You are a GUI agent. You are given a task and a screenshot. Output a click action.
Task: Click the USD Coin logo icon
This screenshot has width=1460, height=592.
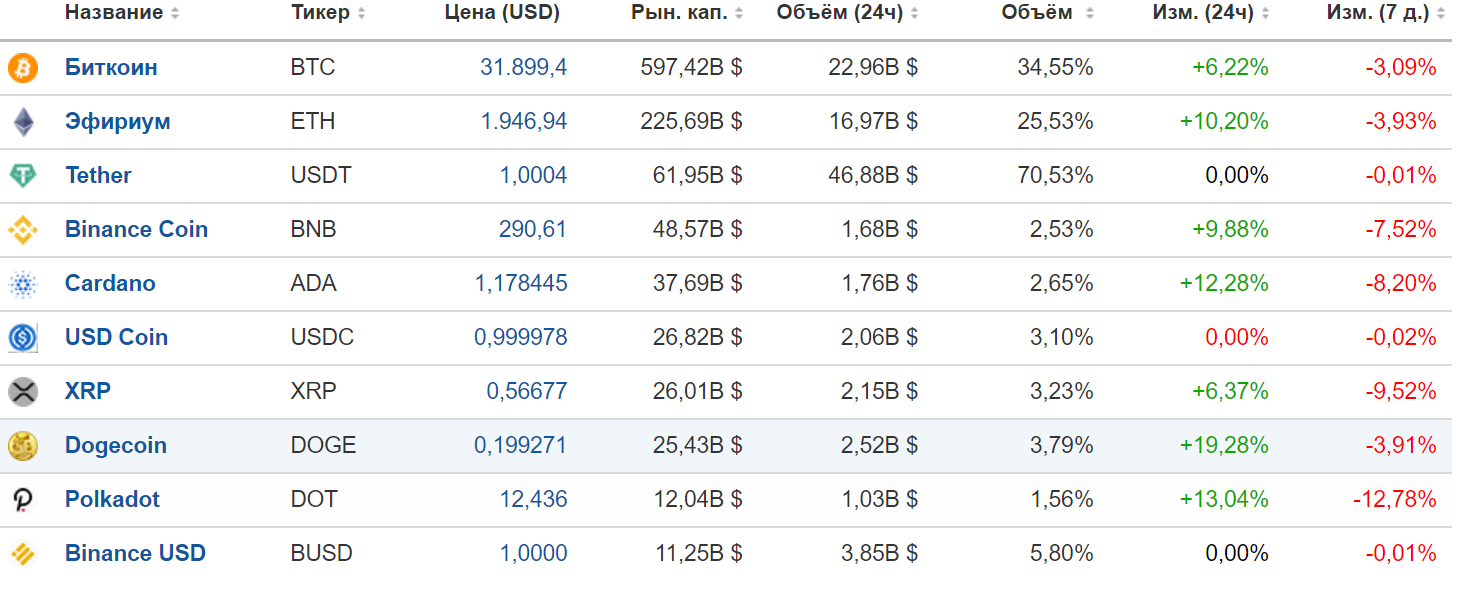pos(22,338)
